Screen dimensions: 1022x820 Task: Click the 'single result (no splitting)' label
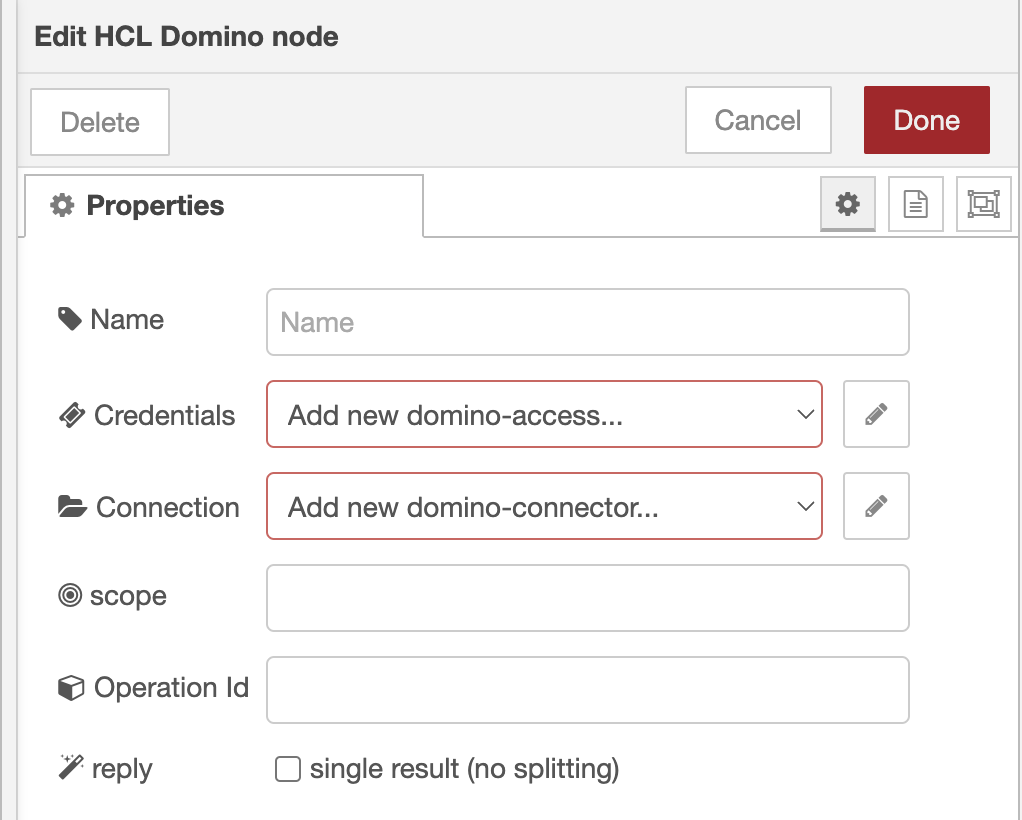pos(464,769)
